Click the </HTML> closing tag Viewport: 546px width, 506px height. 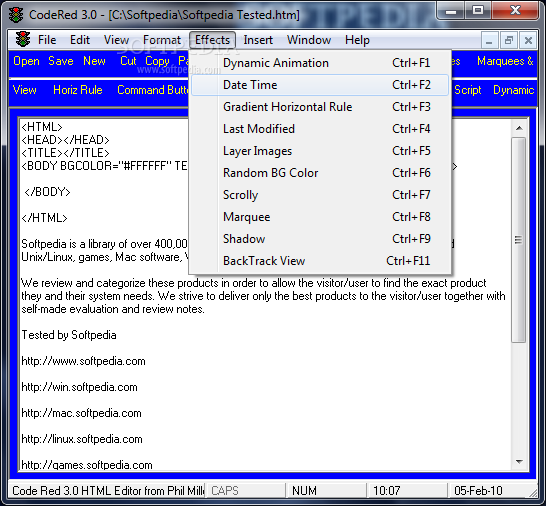pyautogui.click(x=44, y=218)
